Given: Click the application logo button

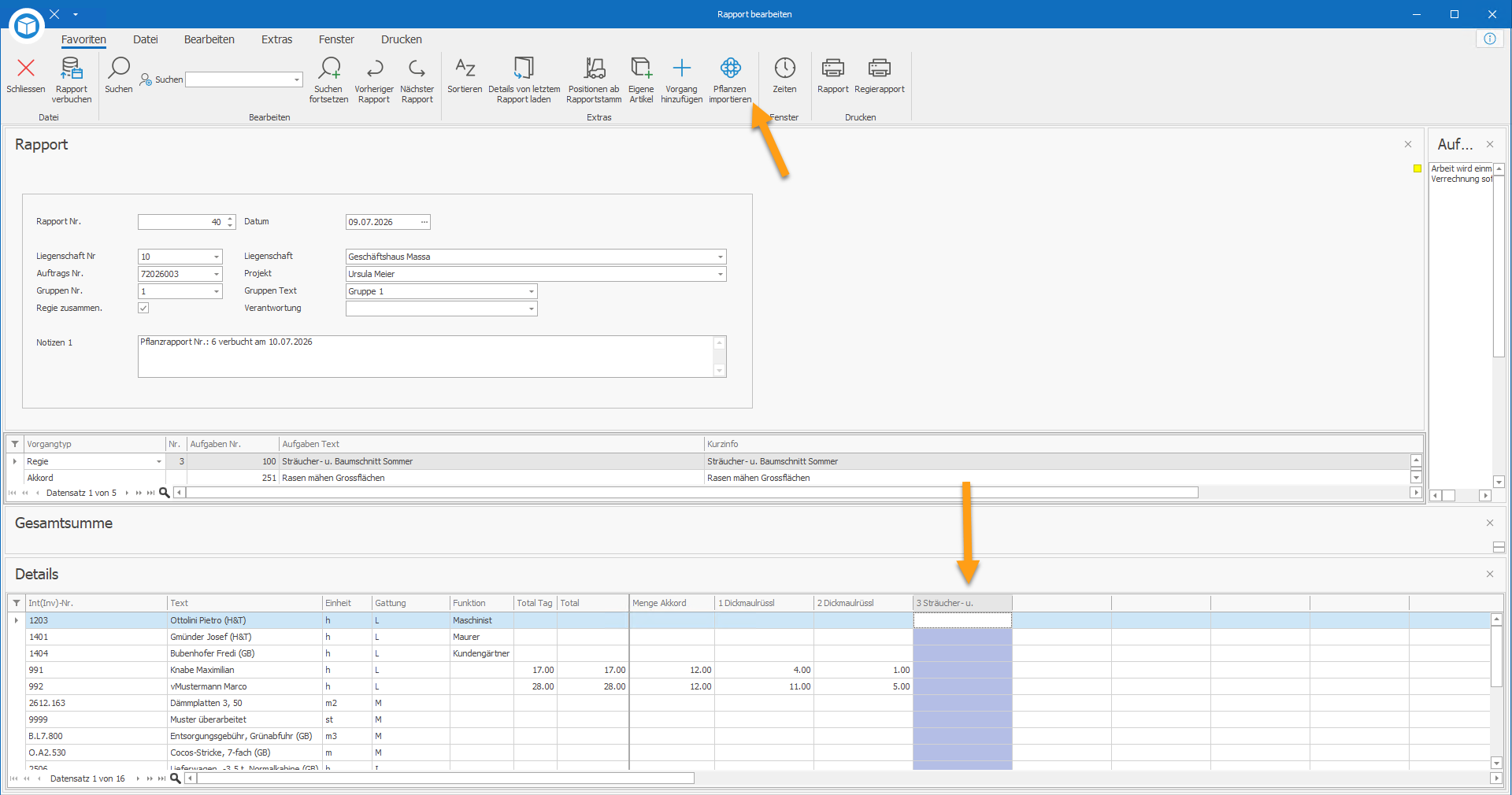Looking at the screenshot, I should (27, 26).
